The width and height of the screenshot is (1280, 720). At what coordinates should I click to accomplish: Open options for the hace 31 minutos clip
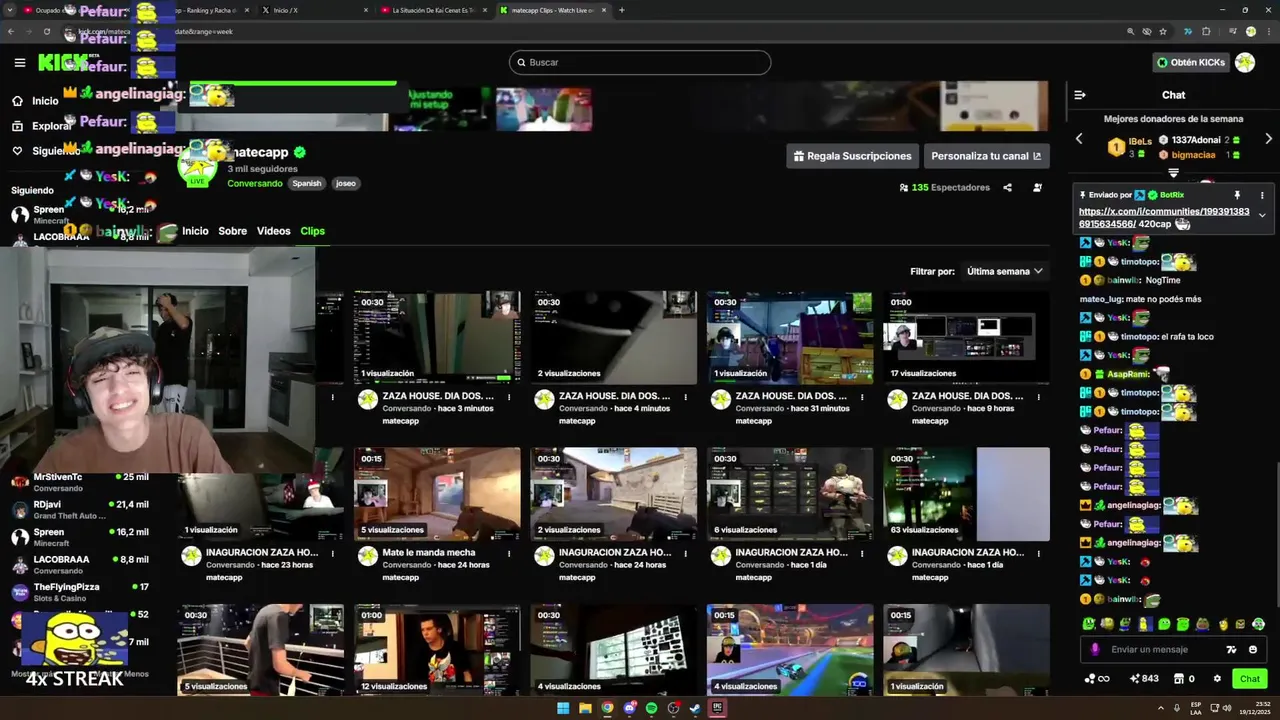[x=862, y=396]
